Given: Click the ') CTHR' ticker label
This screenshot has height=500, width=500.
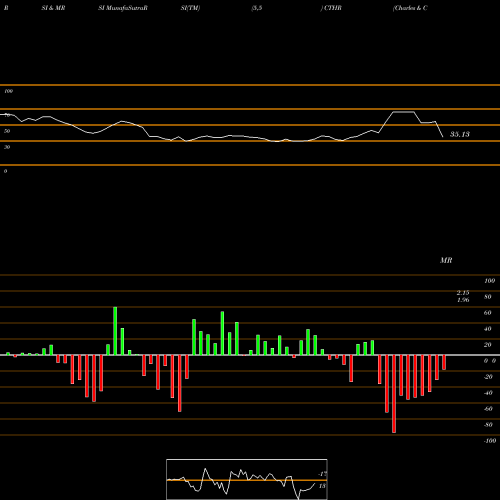Looking at the screenshot, I should click(331, 8).
